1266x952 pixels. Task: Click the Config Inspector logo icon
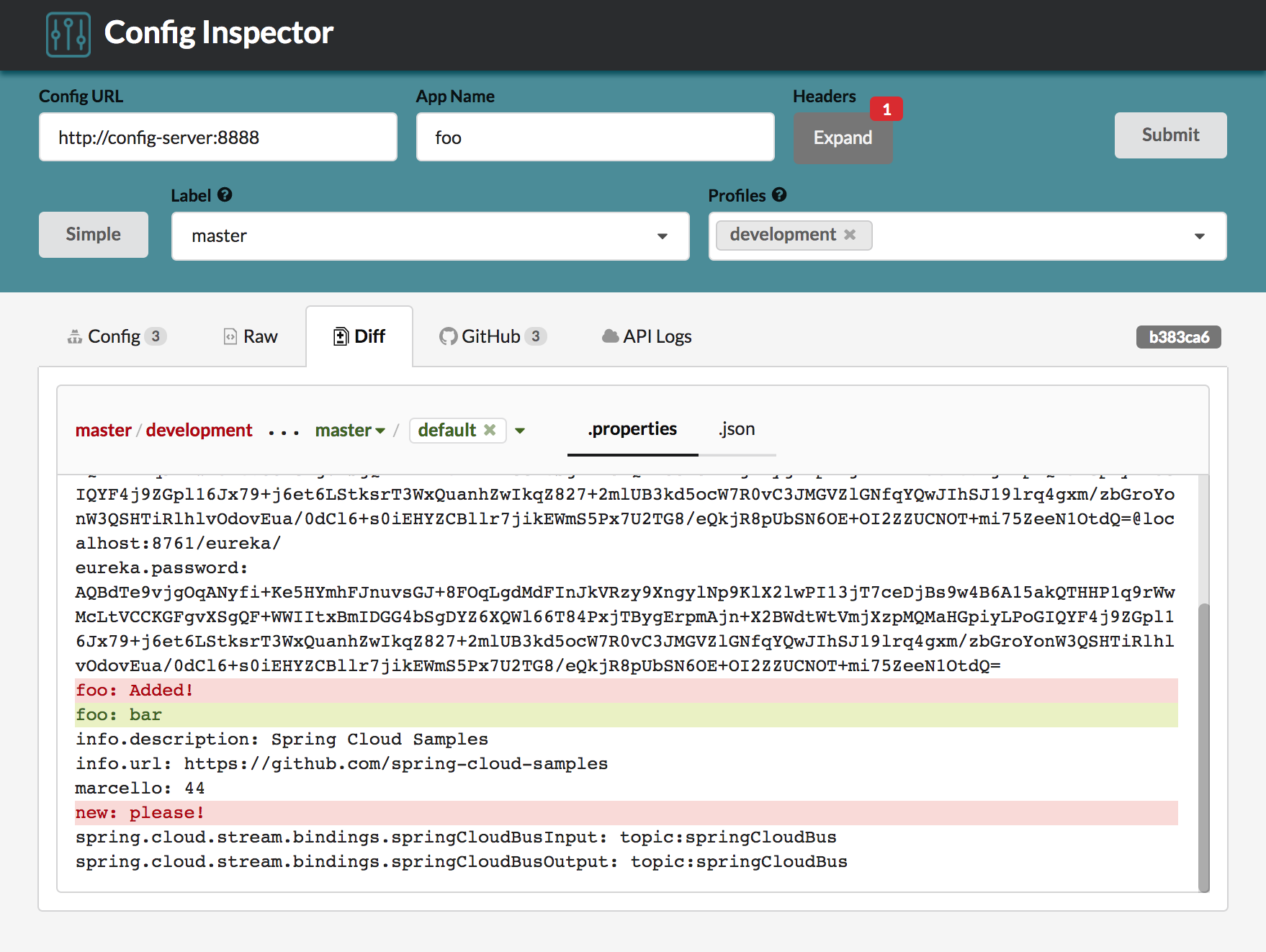(x=68, y=34)
